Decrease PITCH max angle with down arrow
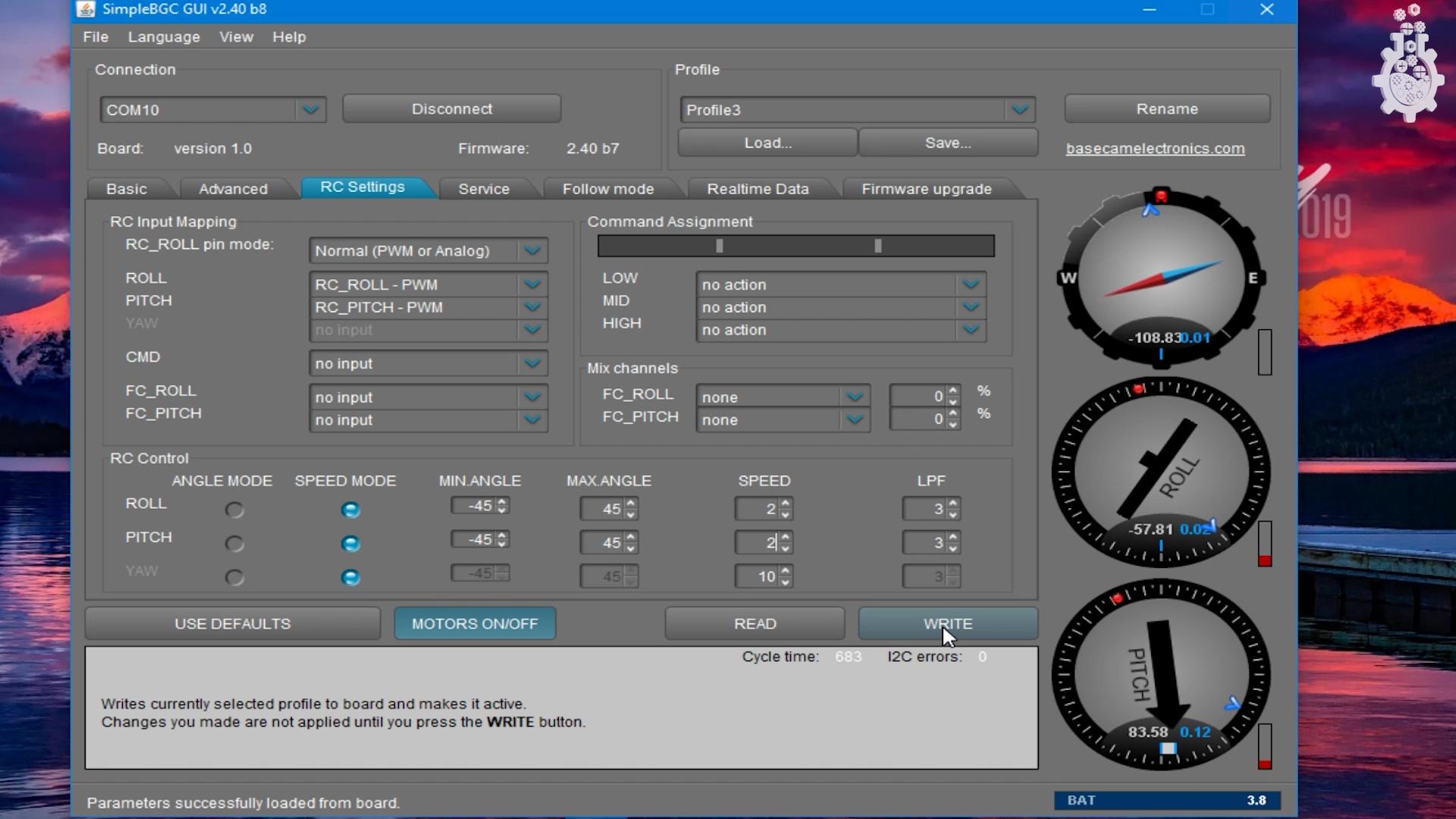1456x819 pixels. (x=631, y=548)
